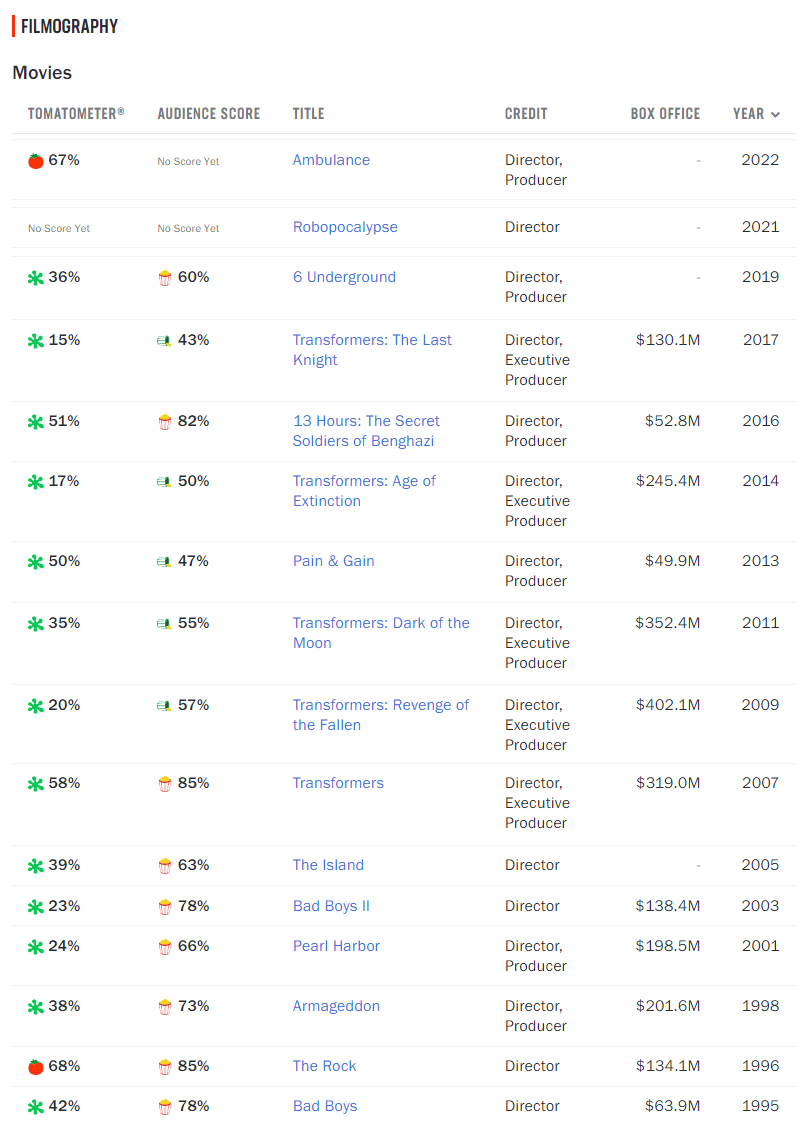Open The Island movie page
Screen dimensions: 811x1137
tap(328, 865)
